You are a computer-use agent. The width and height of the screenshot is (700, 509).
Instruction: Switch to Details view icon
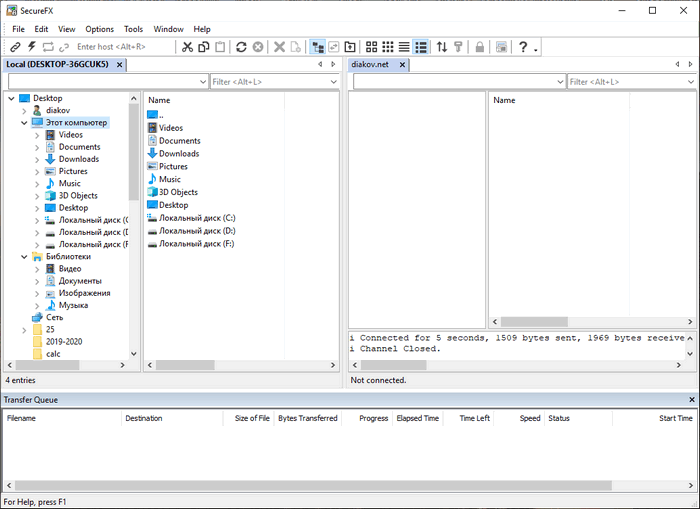421,47
